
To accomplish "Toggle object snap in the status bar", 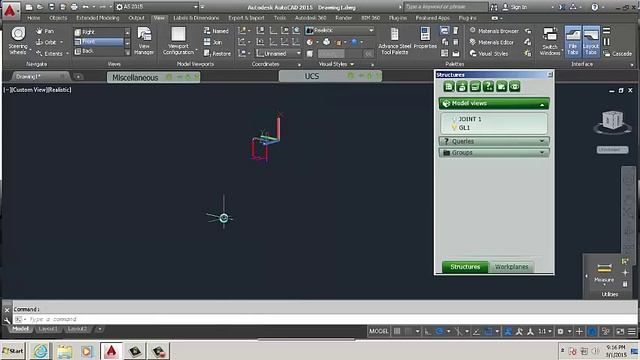I will [x=488, y=331].
